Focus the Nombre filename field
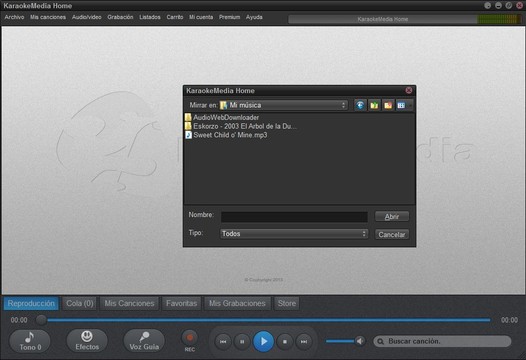Image resolution: width=526 pixels, height=360 pixels. pos(294,217)
